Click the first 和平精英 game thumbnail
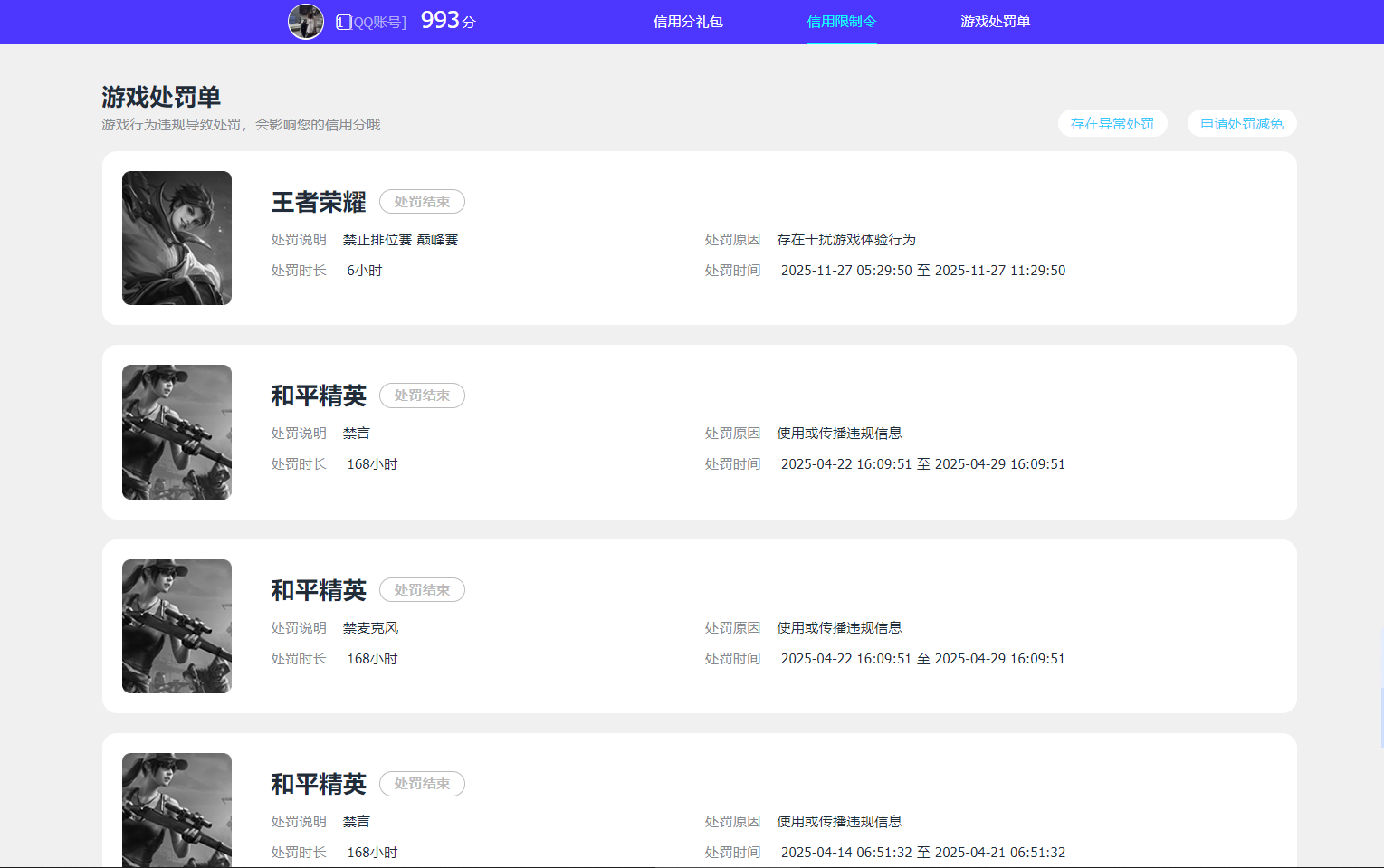The image size is (1384, 868). [x=177, y=432]
